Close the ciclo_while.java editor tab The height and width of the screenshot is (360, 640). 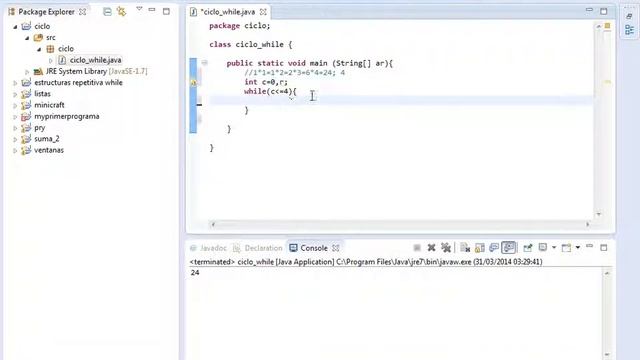(263, 12)
